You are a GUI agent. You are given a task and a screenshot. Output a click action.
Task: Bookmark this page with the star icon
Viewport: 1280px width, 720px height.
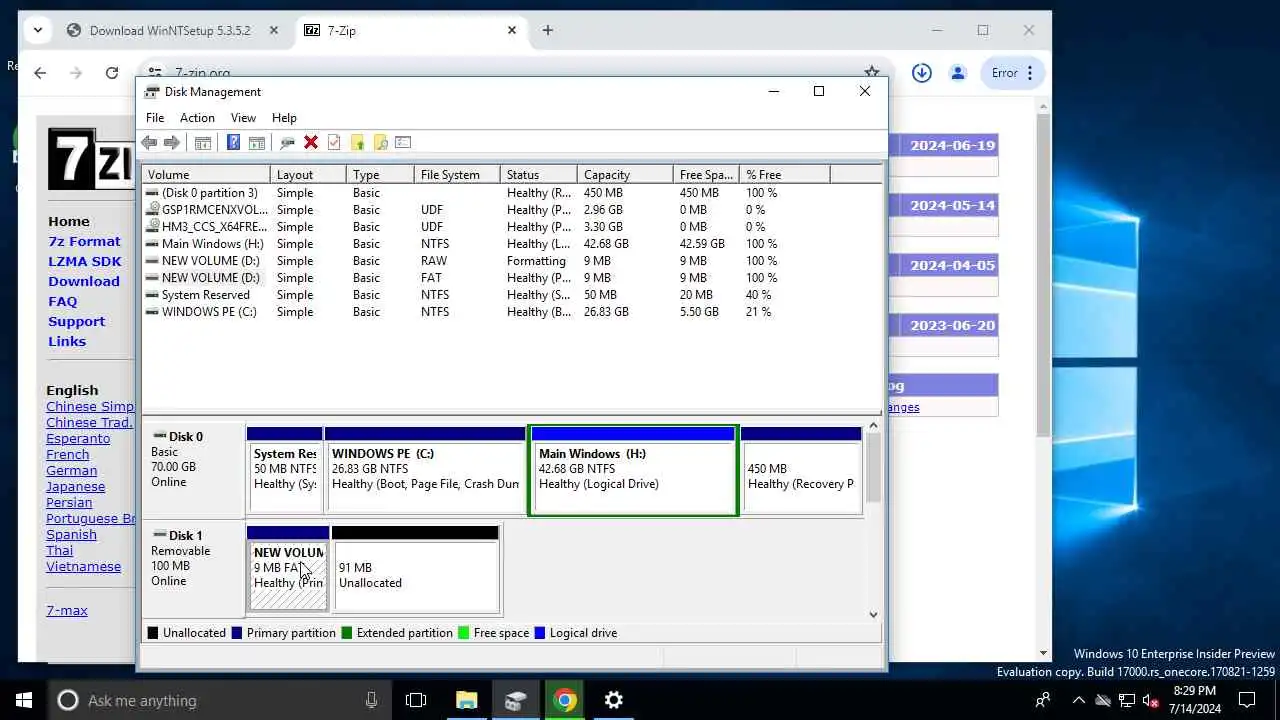[x=872, y=73]
